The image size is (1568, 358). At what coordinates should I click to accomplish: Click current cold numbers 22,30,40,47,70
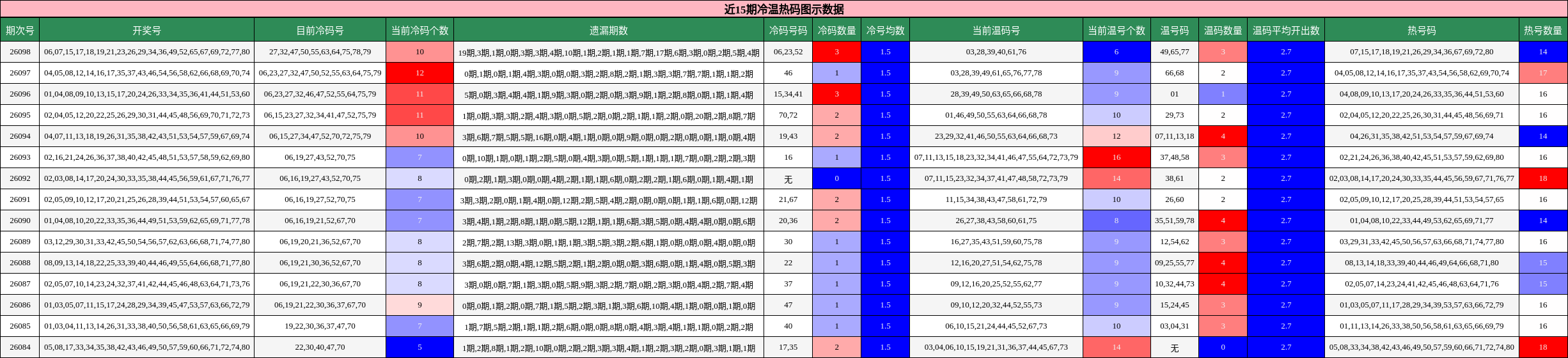(320, 347)
